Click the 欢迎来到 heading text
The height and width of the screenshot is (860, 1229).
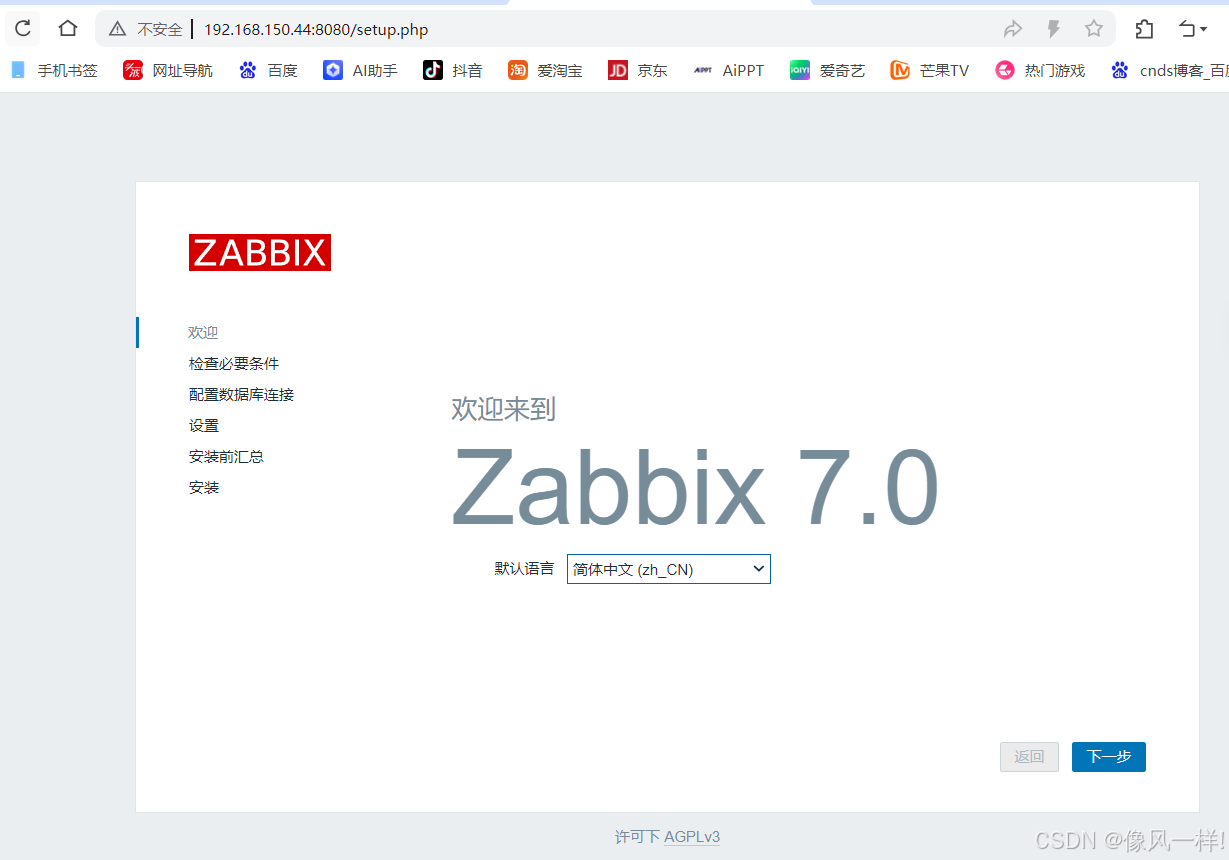(x=503, y=409)
